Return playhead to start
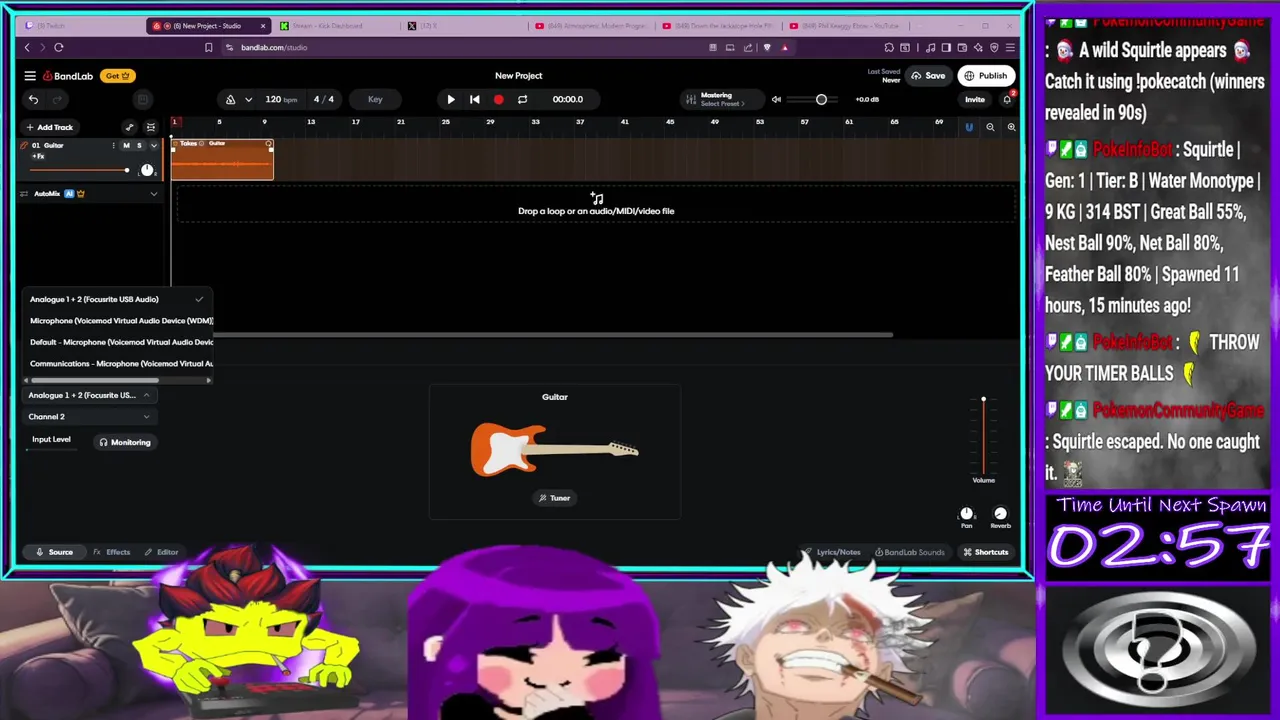1280x720 pixels. tap(475, 99)
